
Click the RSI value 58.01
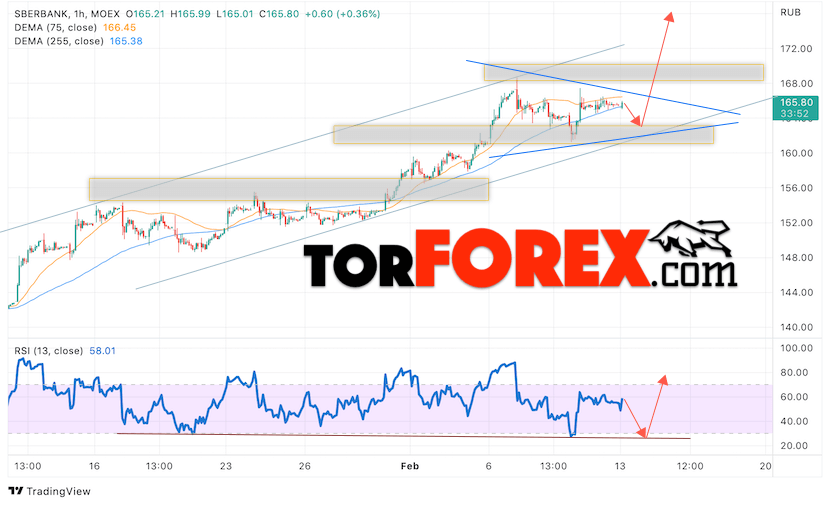point(102,350)
